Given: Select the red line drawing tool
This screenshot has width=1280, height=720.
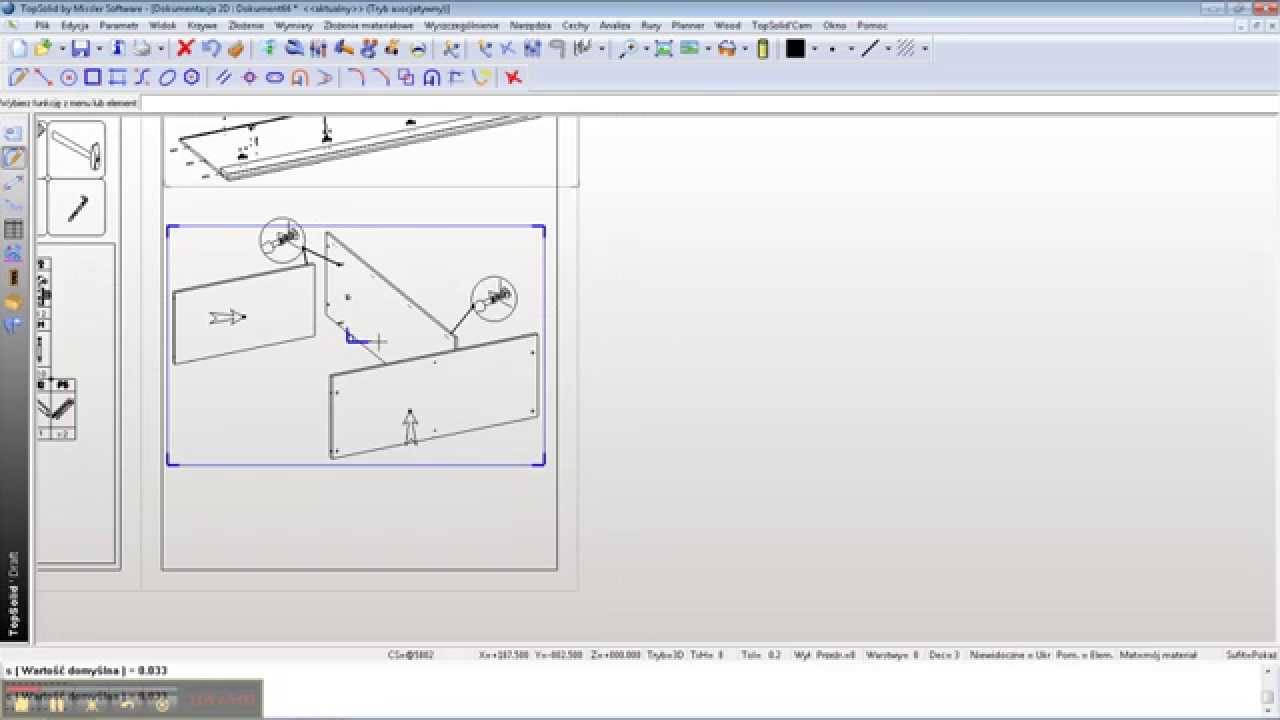Looking at the screenshot, I should coord(43,77).
